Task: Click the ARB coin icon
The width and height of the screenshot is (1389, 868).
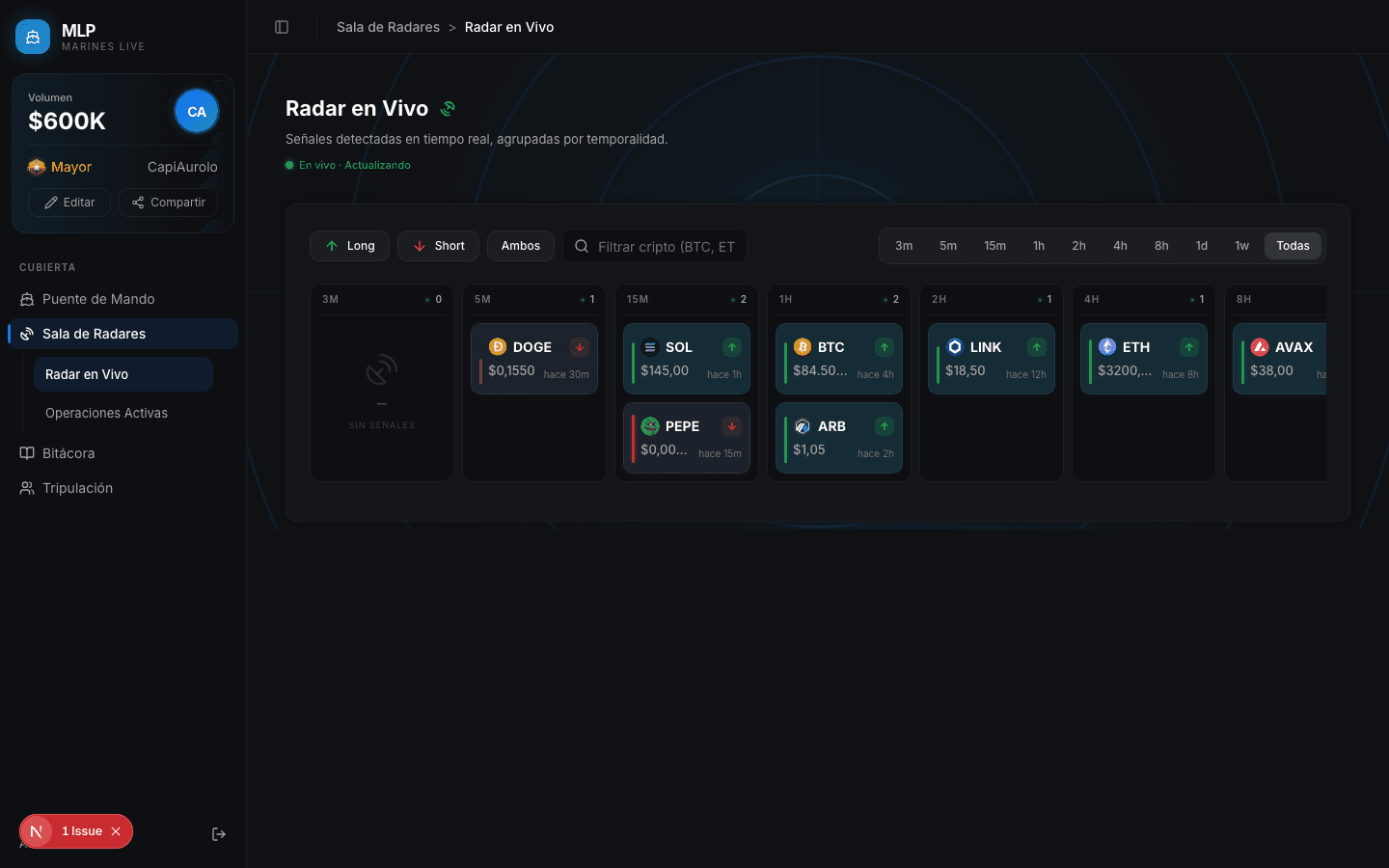Action: pyautogui.click(x=803, y=426)
